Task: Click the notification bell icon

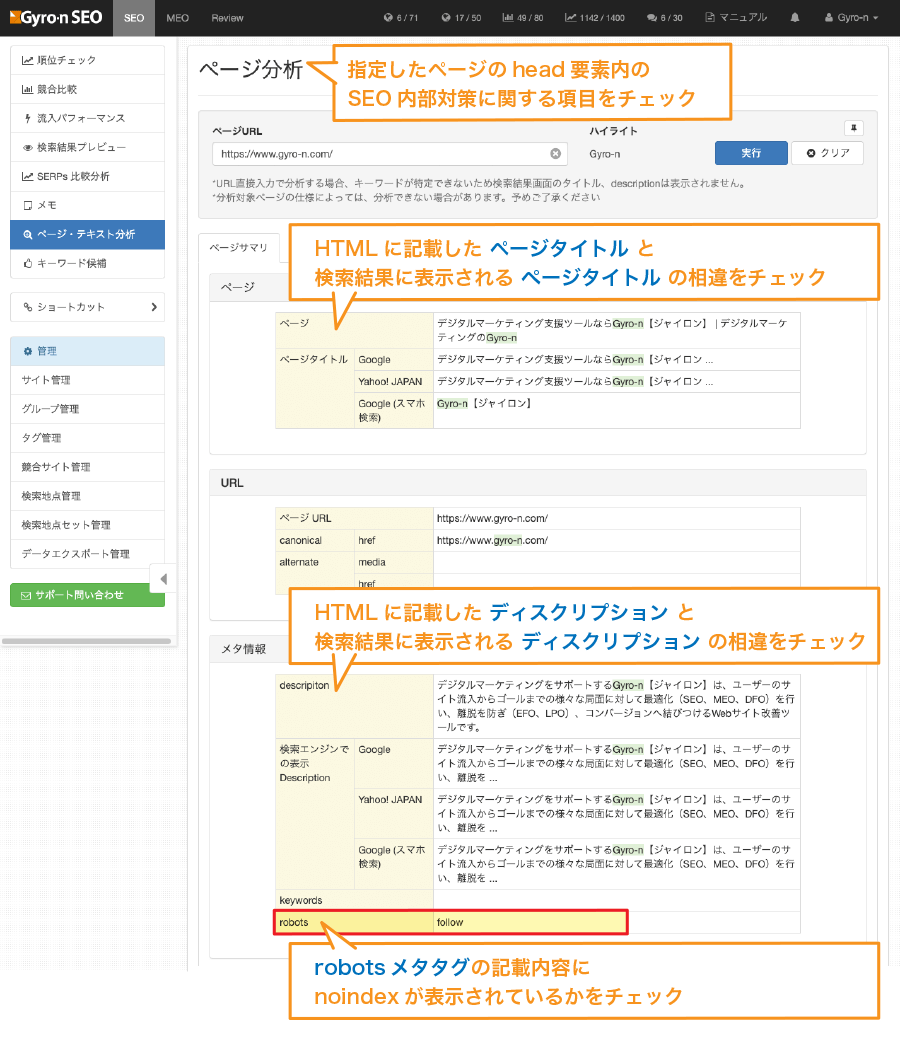Action: pyautogui.click(x=795, y=17)
